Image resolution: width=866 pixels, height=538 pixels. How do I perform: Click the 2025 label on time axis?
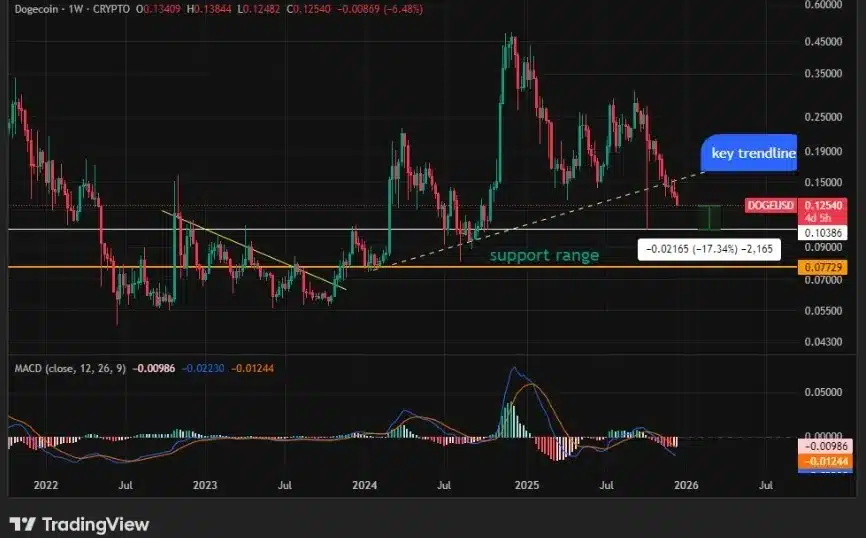pyautogui.click(x=526, y=485)
